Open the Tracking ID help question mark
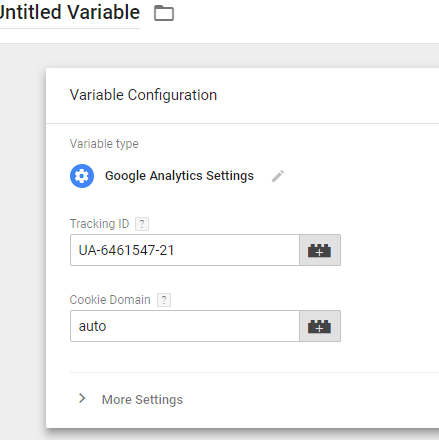Viewport: 439px width, 440px height. 142,224
